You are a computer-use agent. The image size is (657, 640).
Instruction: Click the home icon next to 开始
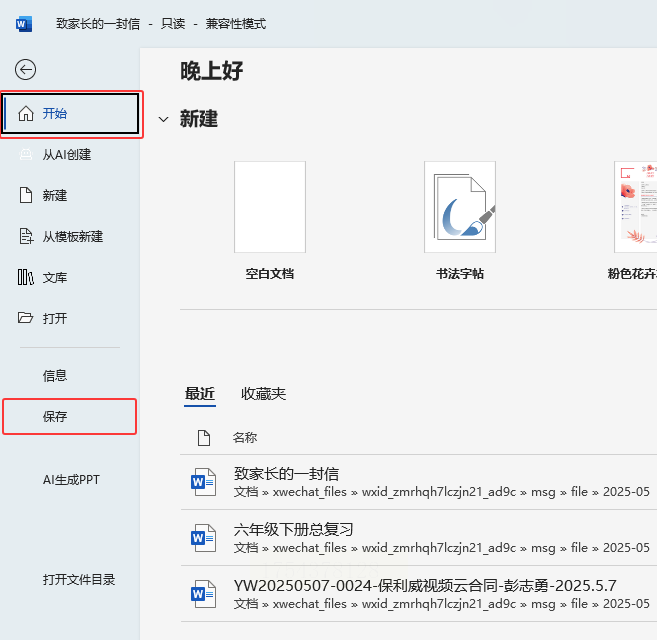click(26, 113)
